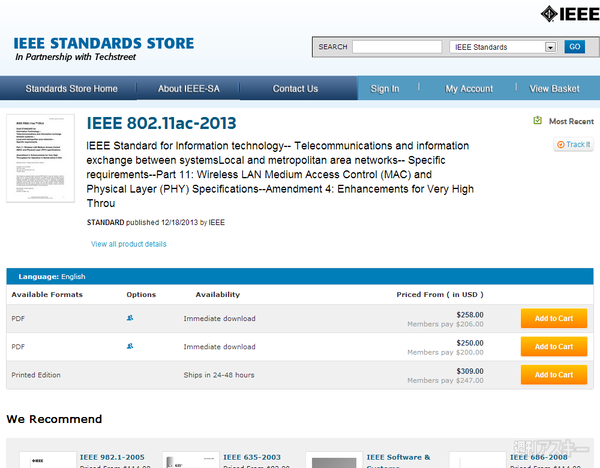Click the Printed Edition format label
This screenshot has width=600, height=468.
tap(36, 375)
